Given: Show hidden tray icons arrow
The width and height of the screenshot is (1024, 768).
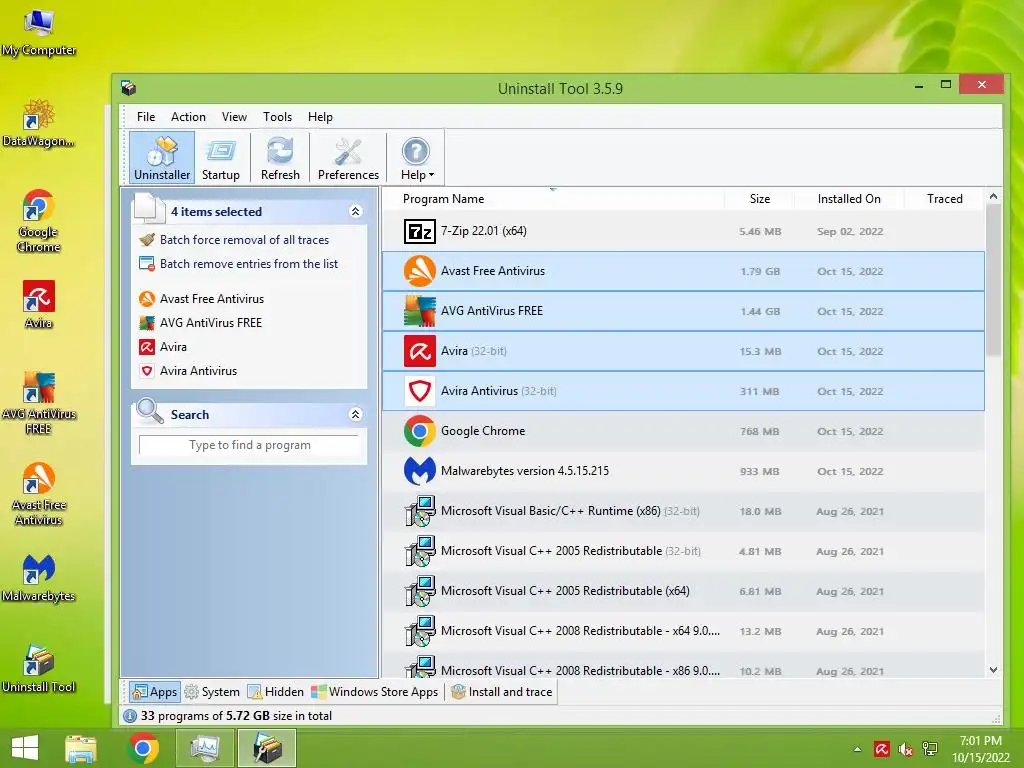Looking at the screenshot, I should [857, 749].
